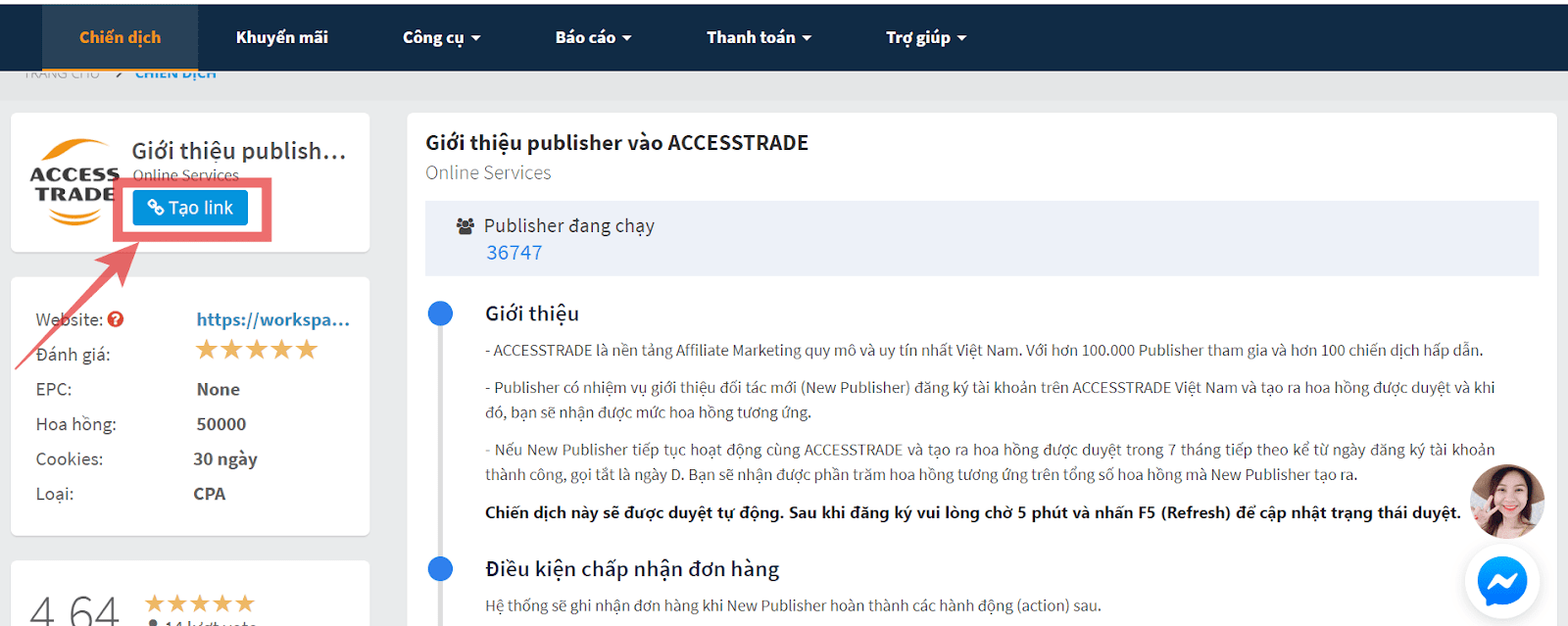
Task: Open the Chiến dịch tab
Action: (x=120, y=37)
